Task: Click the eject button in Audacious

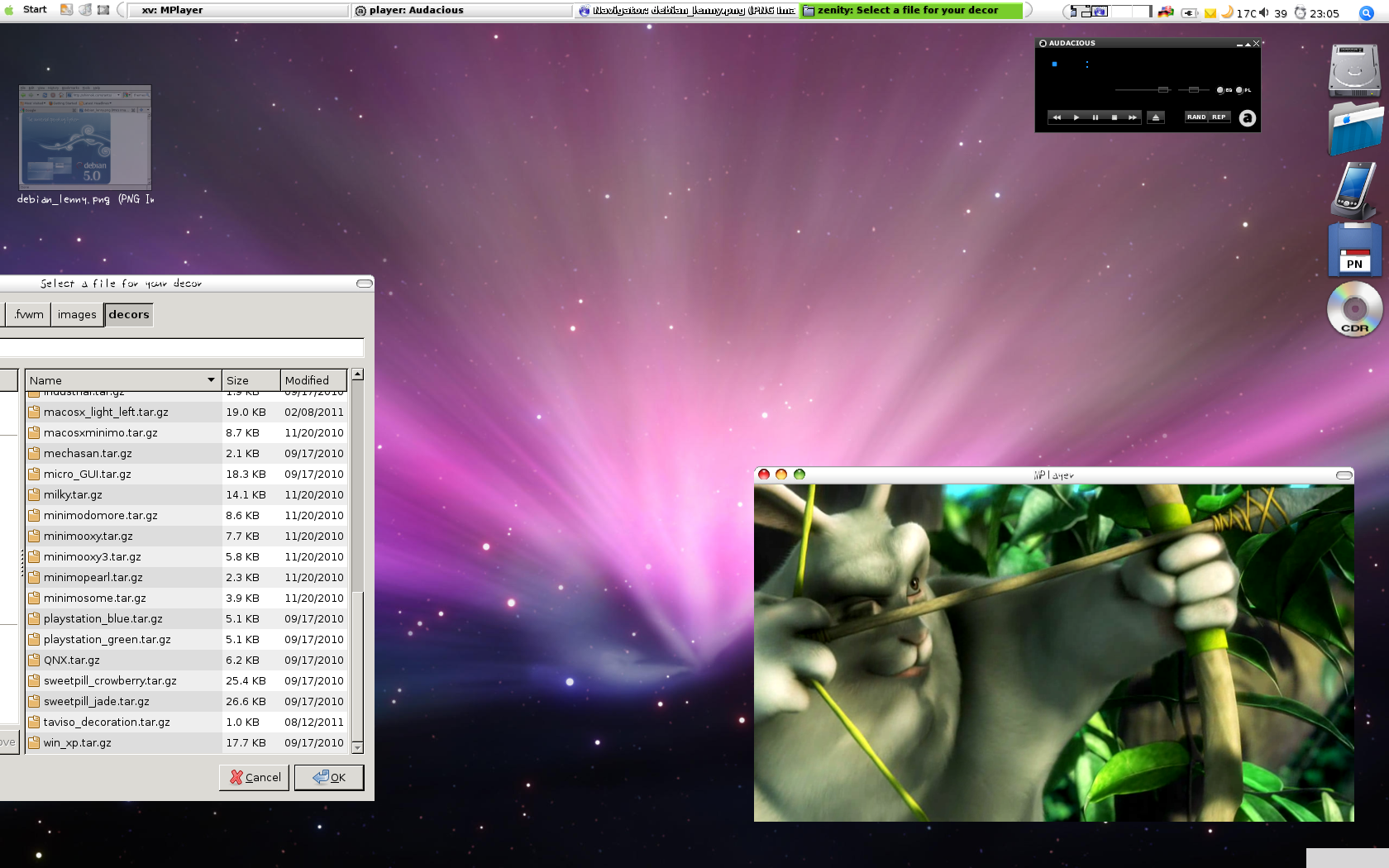Action: tap(1156, 117)
